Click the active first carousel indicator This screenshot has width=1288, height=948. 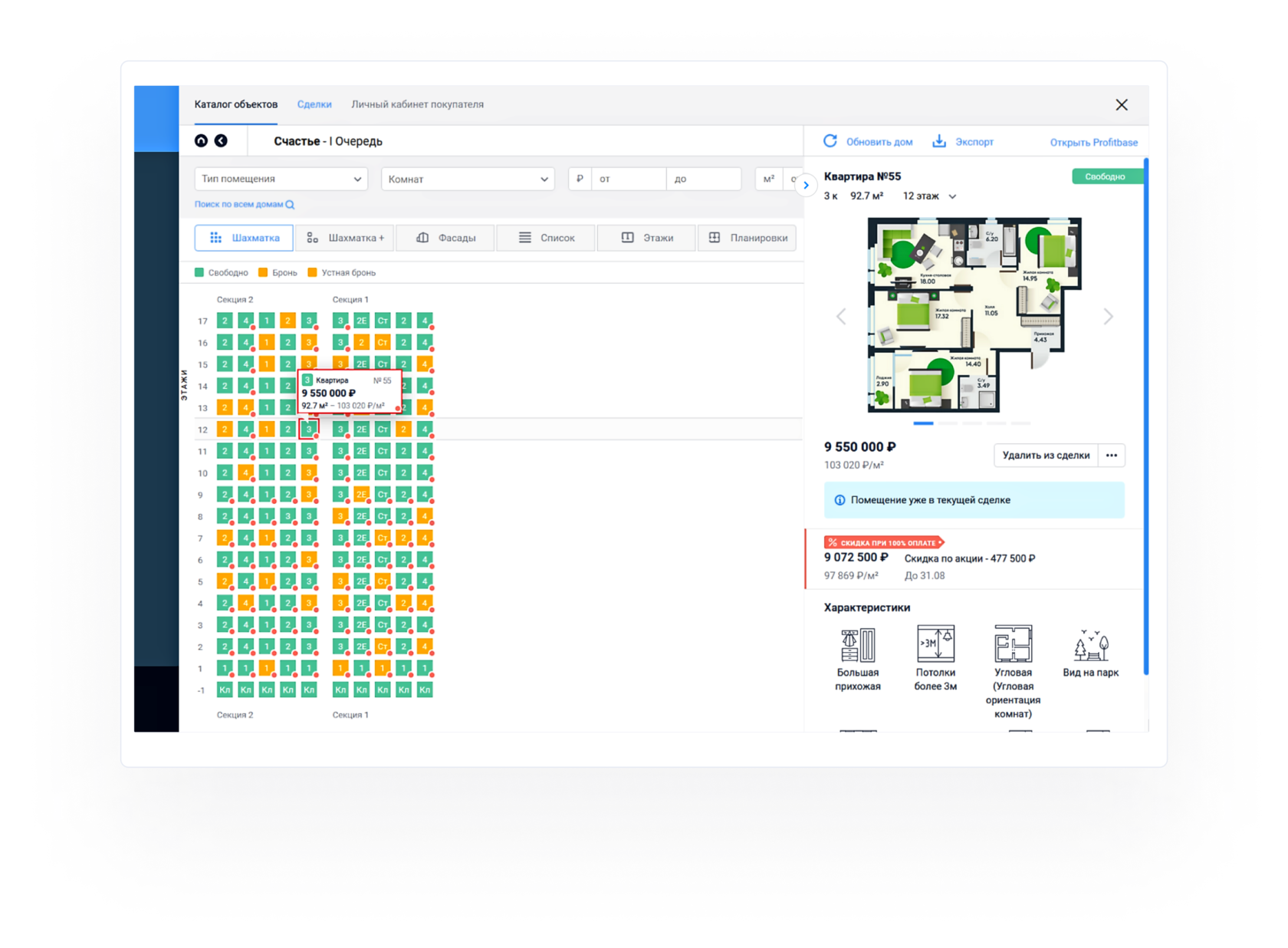coord(924,423)
